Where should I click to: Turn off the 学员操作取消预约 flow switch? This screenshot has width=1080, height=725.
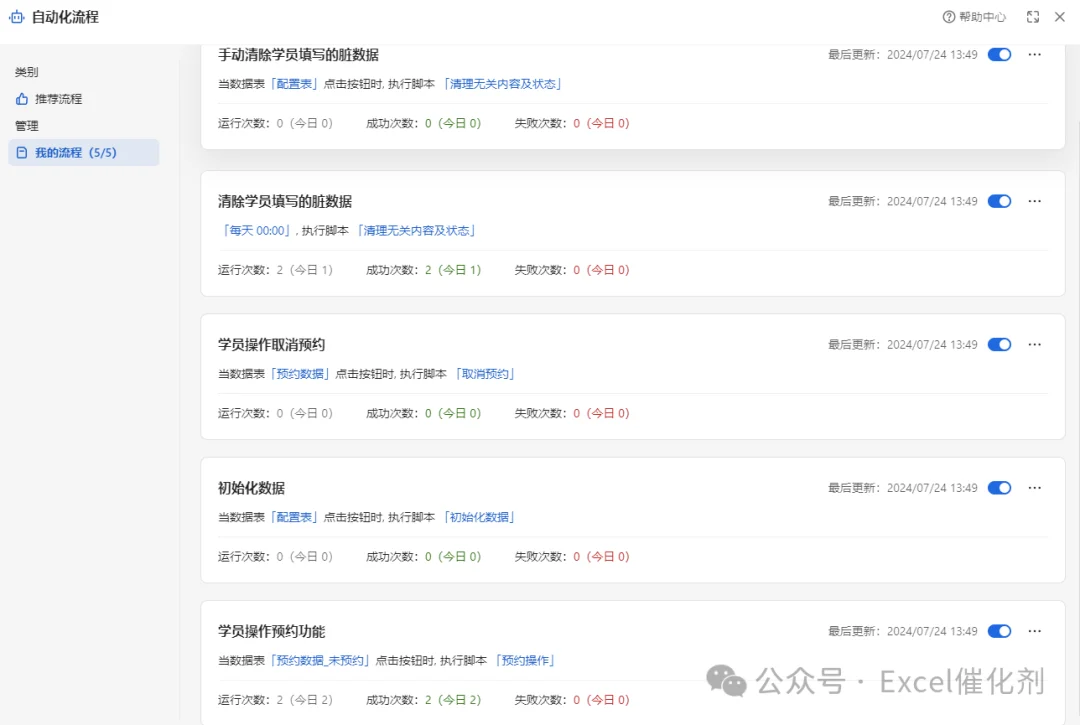(x=999, y=344)
